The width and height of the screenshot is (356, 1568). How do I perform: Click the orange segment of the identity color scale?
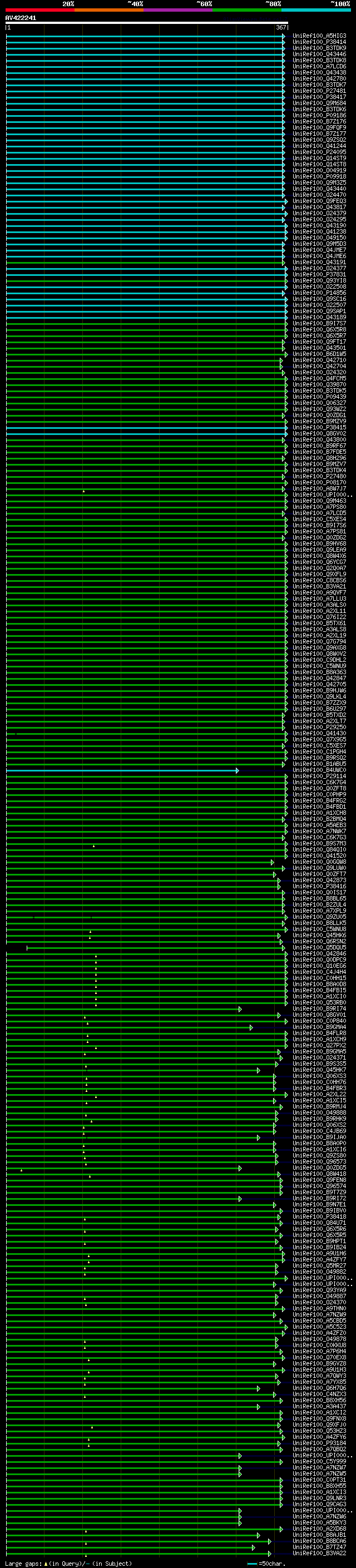tap(108, 10)
